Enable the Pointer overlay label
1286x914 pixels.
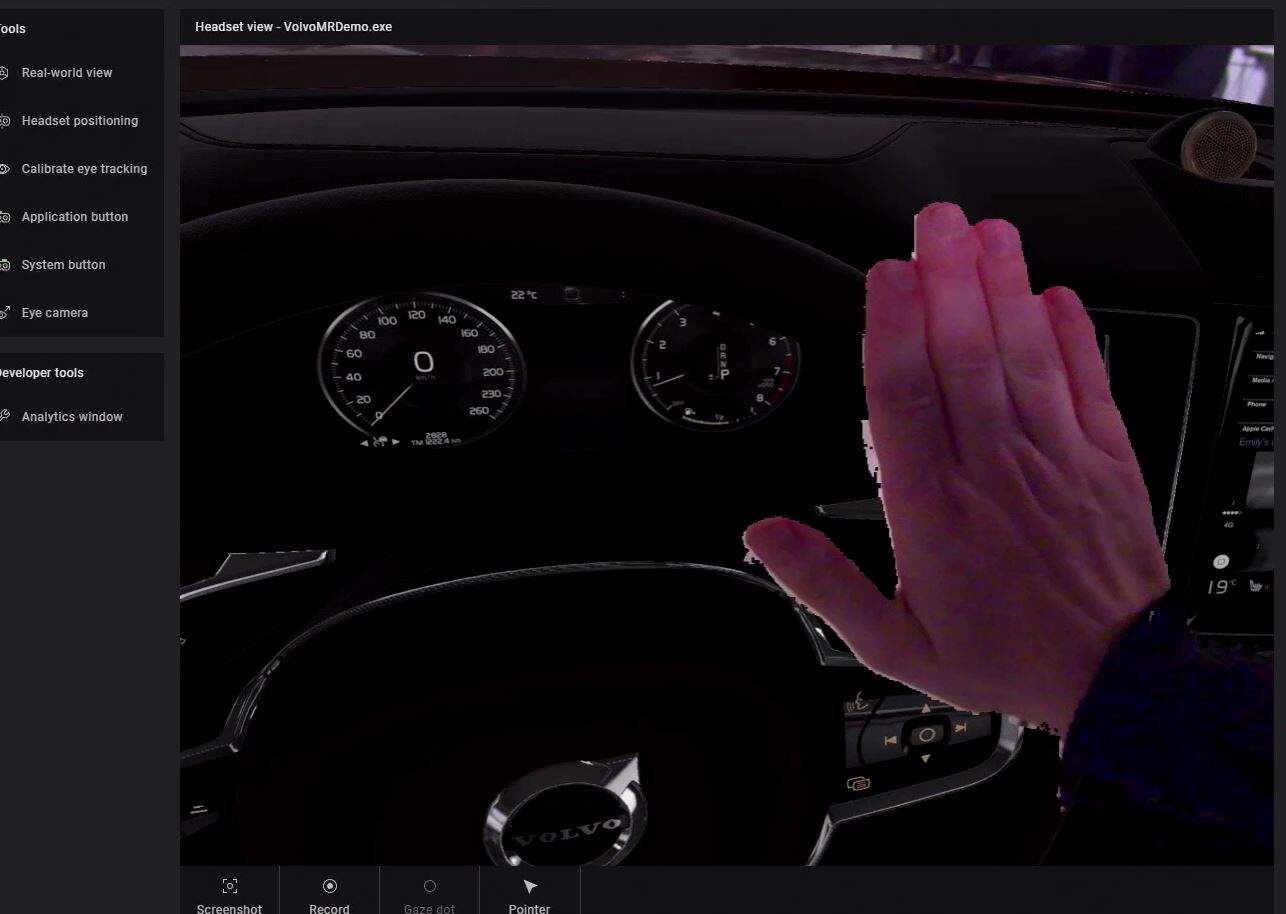pos(529,909)
